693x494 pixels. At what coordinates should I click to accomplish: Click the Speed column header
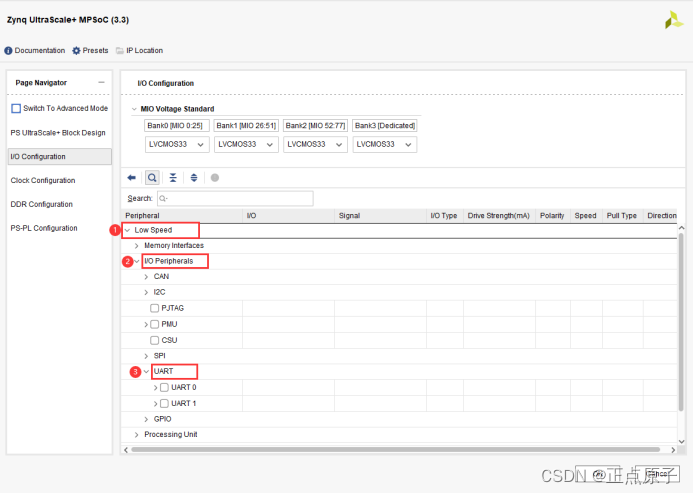(x=586, y=216)
